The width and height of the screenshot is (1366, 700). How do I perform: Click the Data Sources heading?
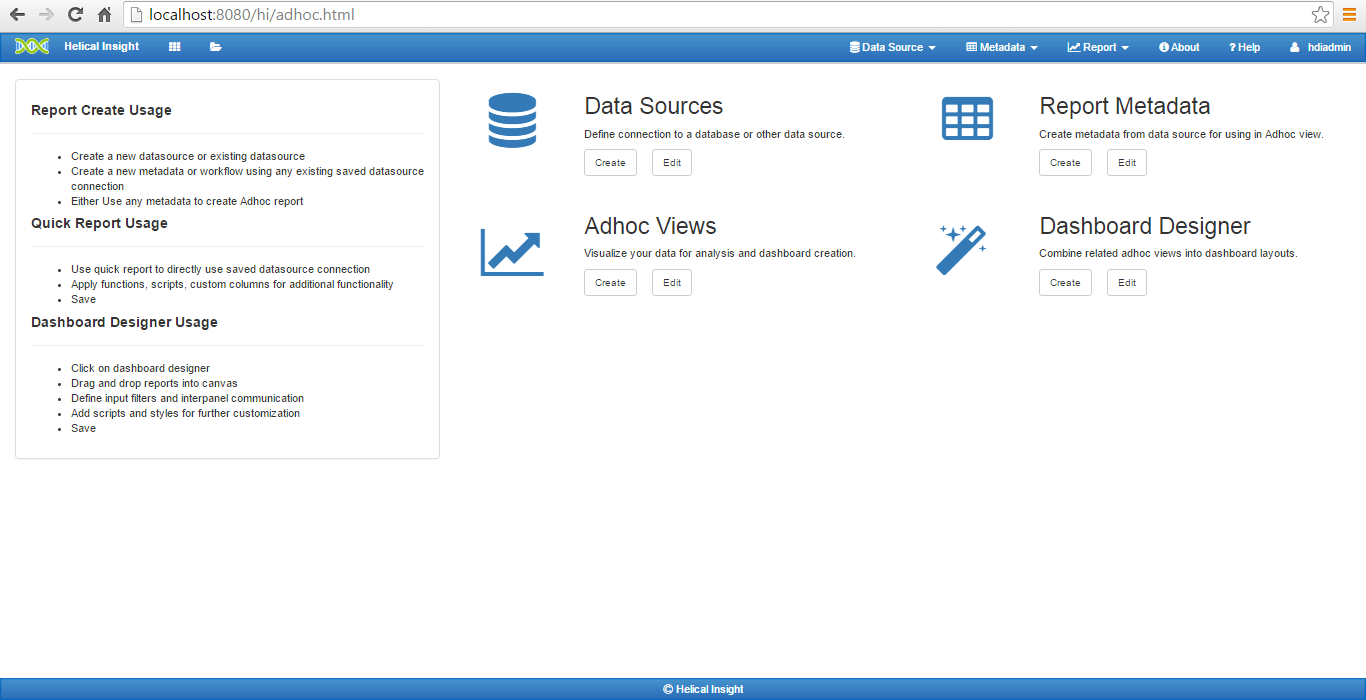tap(654, 106)
